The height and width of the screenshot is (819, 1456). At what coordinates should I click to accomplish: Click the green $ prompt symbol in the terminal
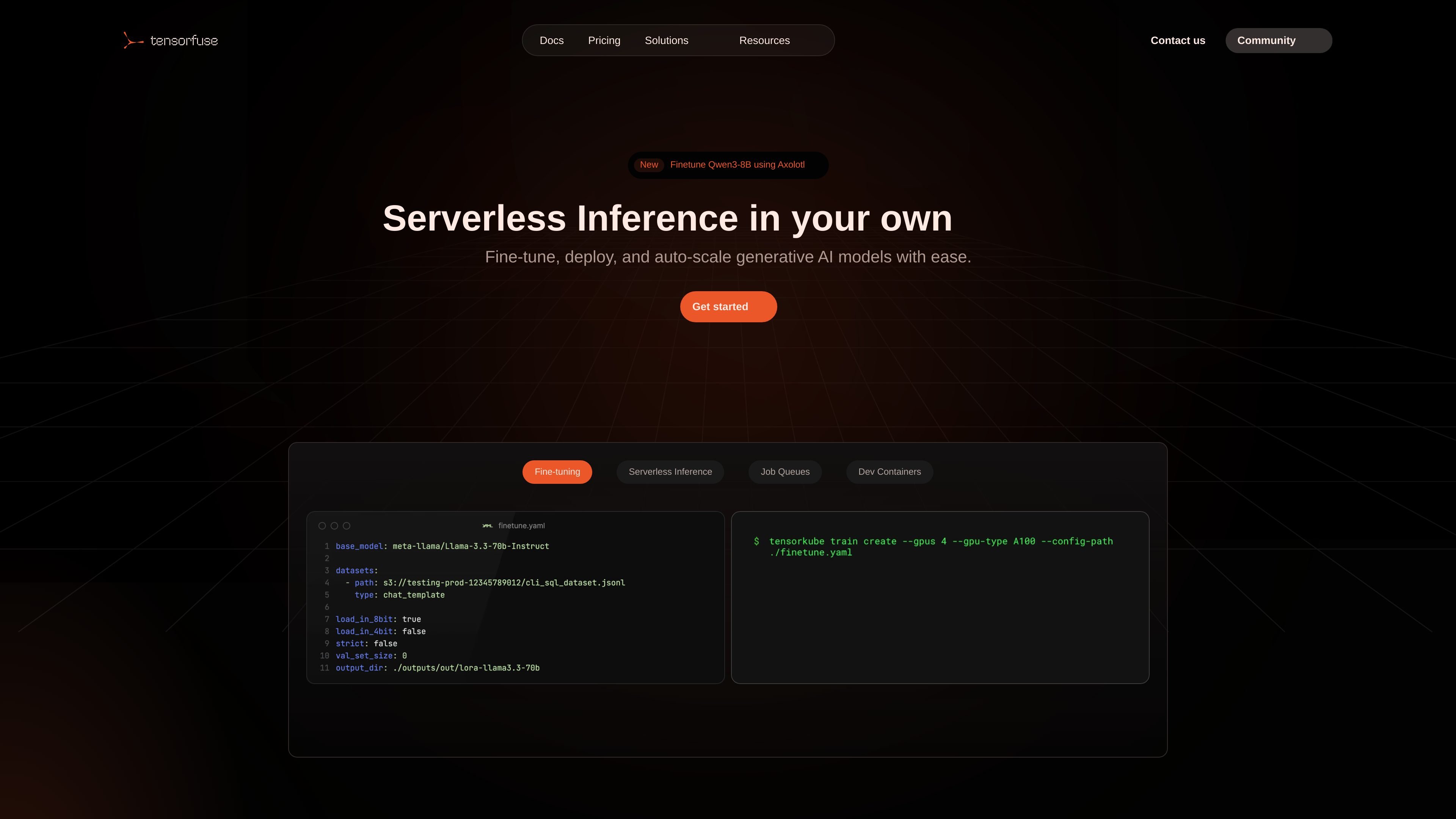(756, 541)
